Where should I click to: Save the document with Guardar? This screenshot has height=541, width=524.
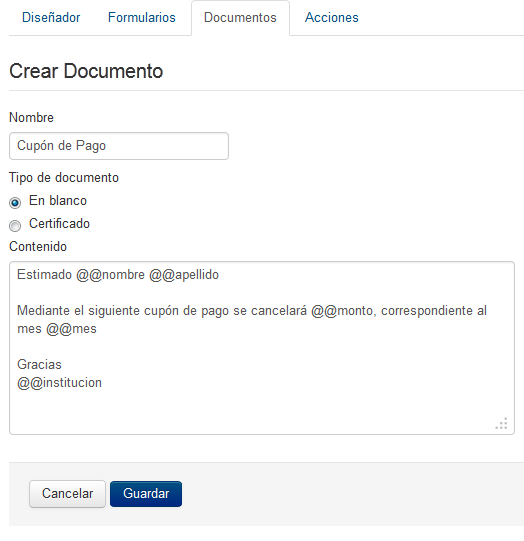pyautogui.click(x=146, y=494)
